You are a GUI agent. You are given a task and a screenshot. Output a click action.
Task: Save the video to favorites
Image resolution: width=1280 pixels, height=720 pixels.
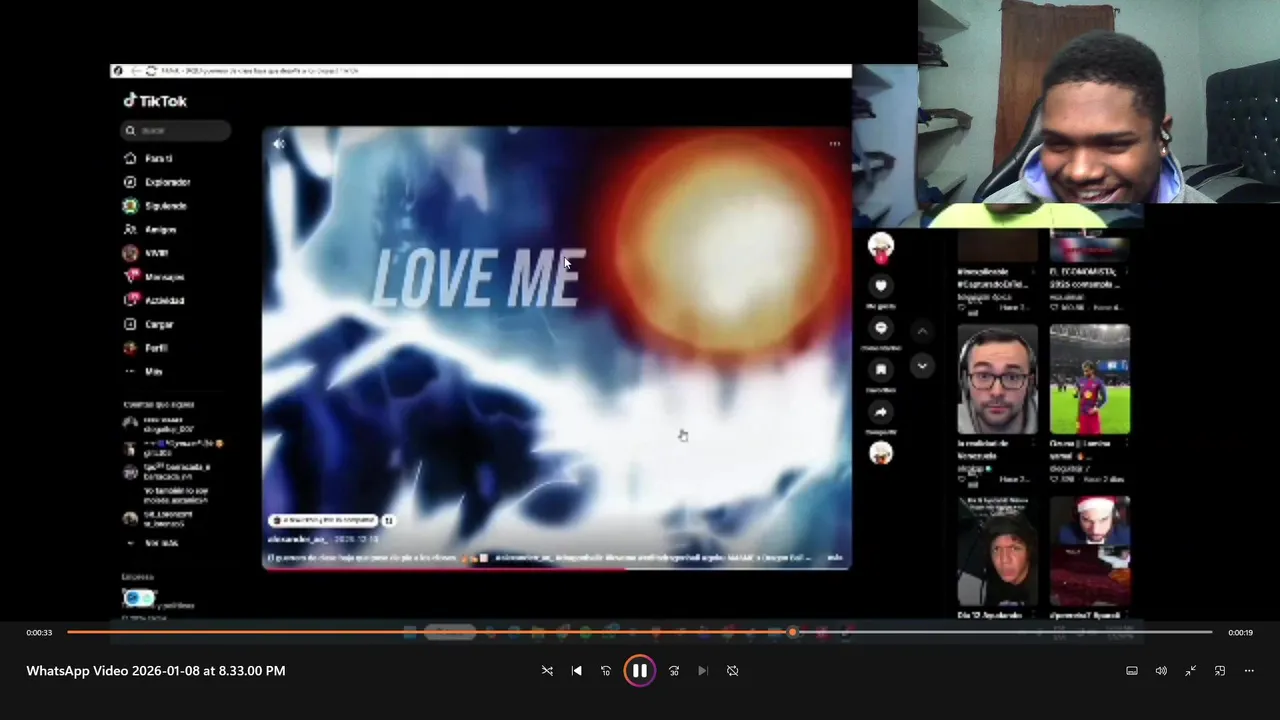(x=881, y=370)
